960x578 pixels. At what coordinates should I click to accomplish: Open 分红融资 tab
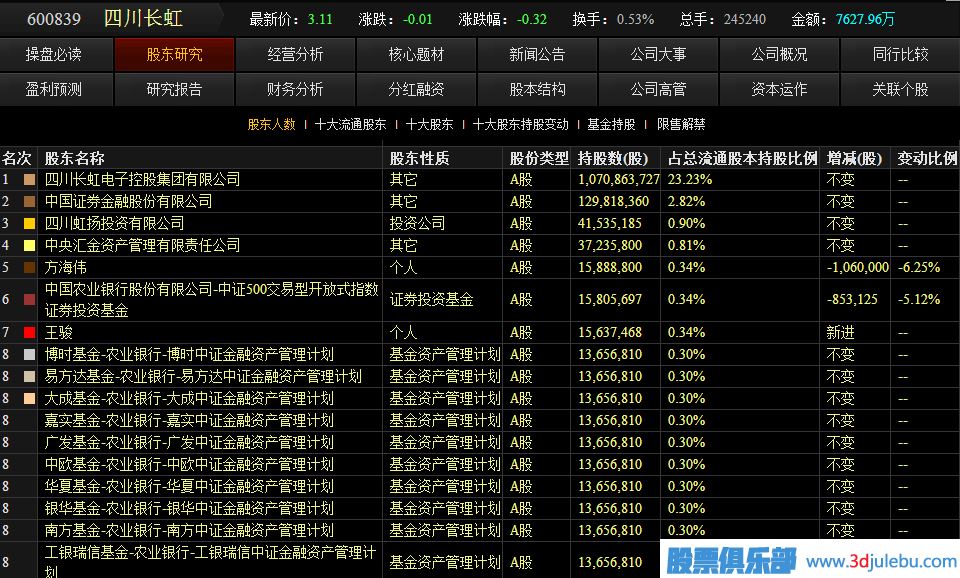pyautogui.click(x=416, y=89)
